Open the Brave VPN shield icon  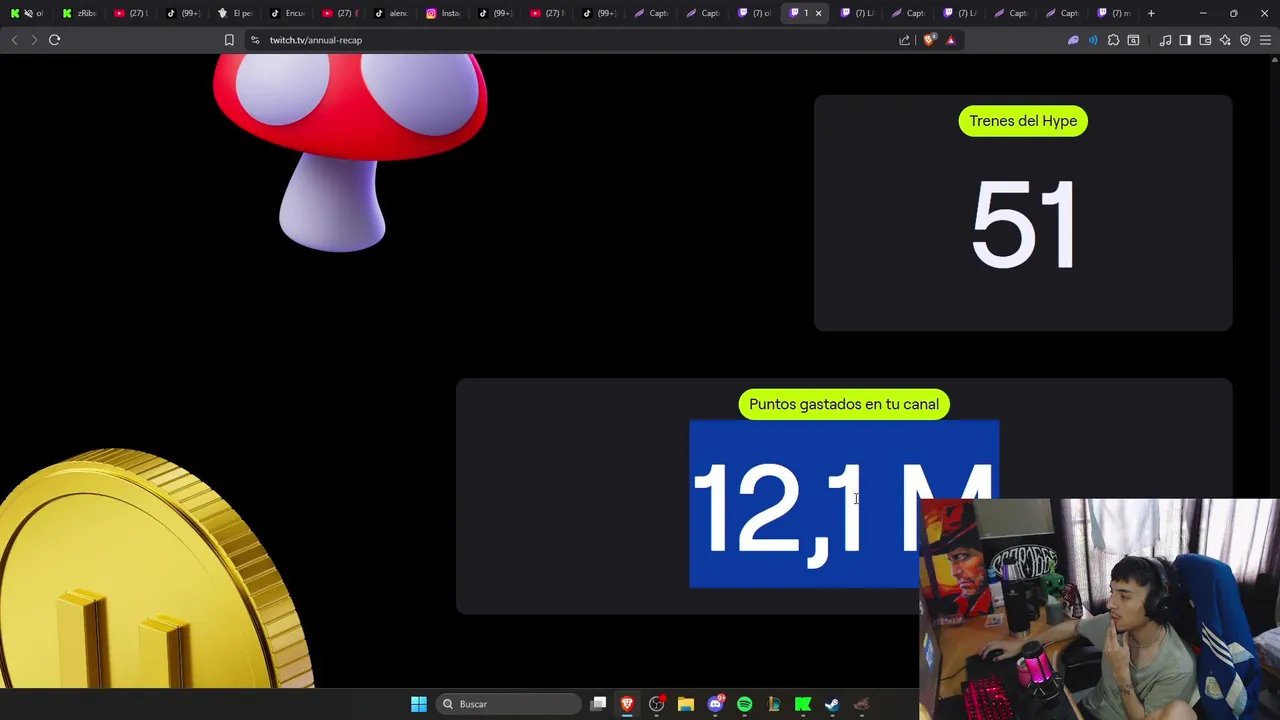(x=1245, y=40)
